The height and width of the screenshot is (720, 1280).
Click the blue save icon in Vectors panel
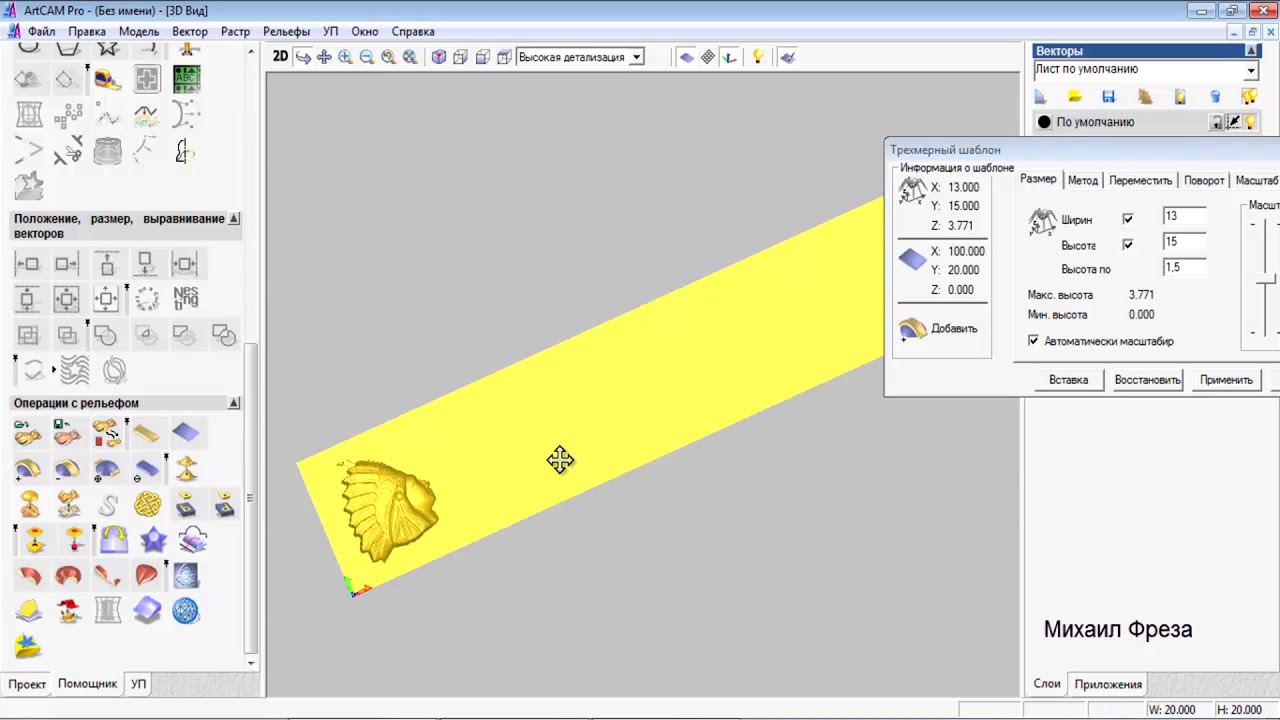point(1108,96)
